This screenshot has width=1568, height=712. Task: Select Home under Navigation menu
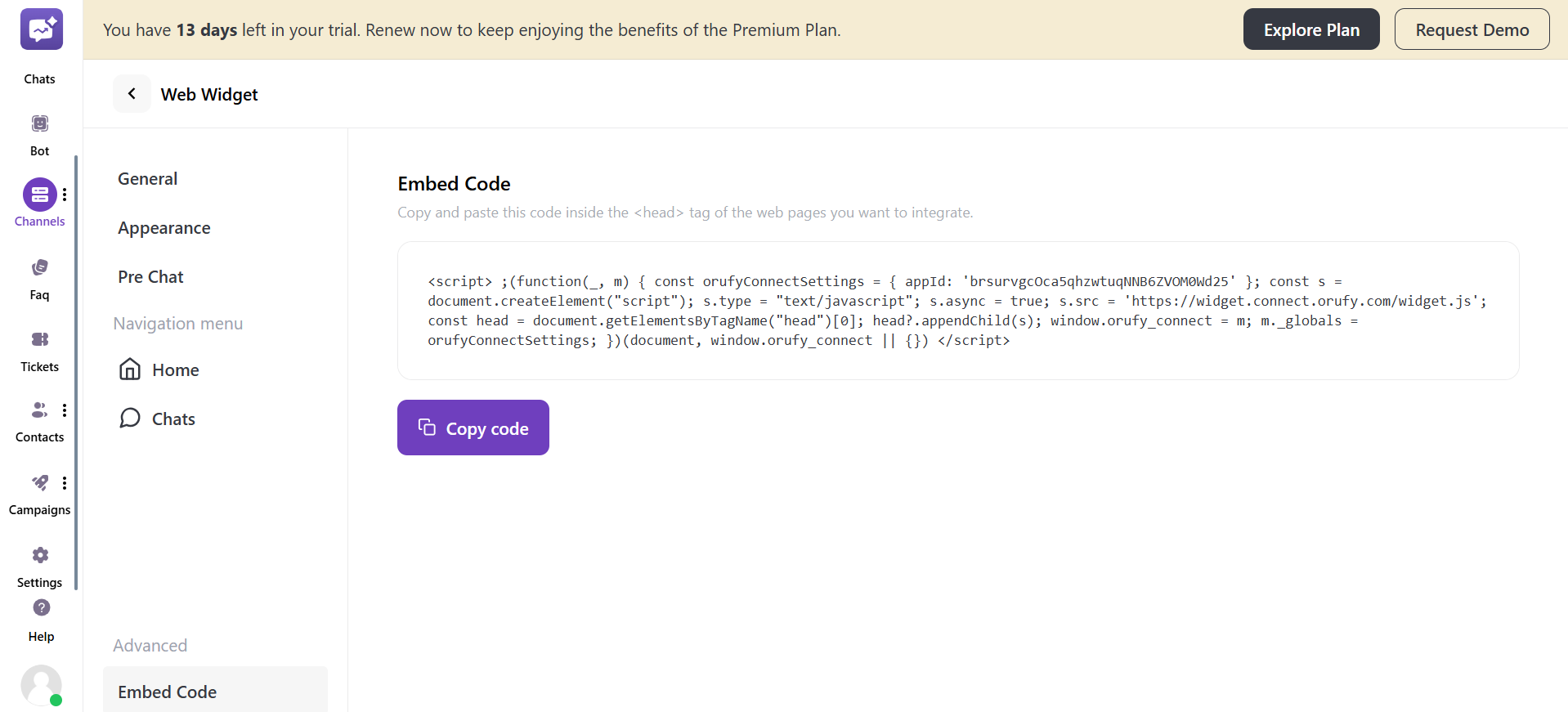[176, 369]
